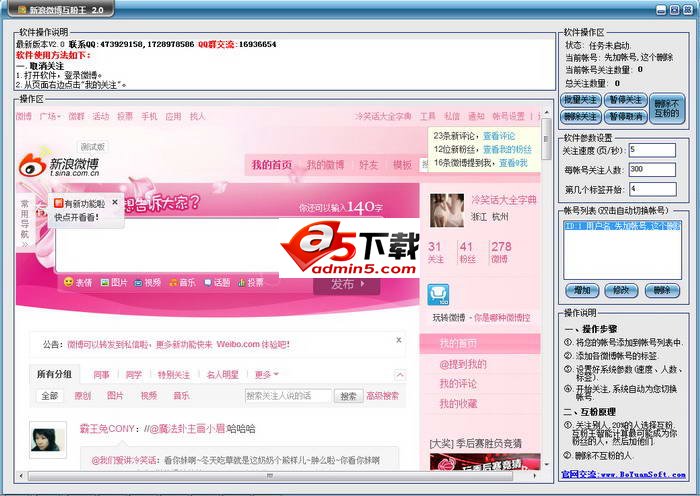Image resolution: width=700 pixels, height=496 pixels.
Task: Open the 查看评论 link in notification box
Action: [x=499, y=136]
